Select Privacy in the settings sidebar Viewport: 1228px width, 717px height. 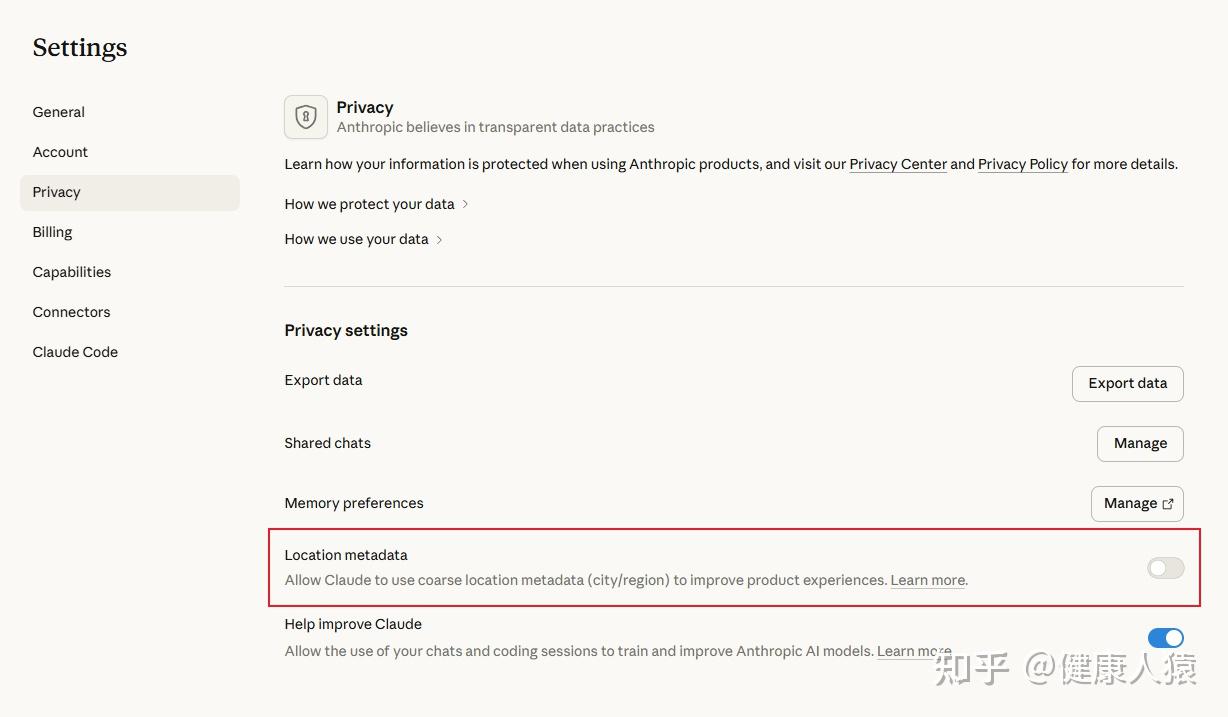(x=57, y=192)
